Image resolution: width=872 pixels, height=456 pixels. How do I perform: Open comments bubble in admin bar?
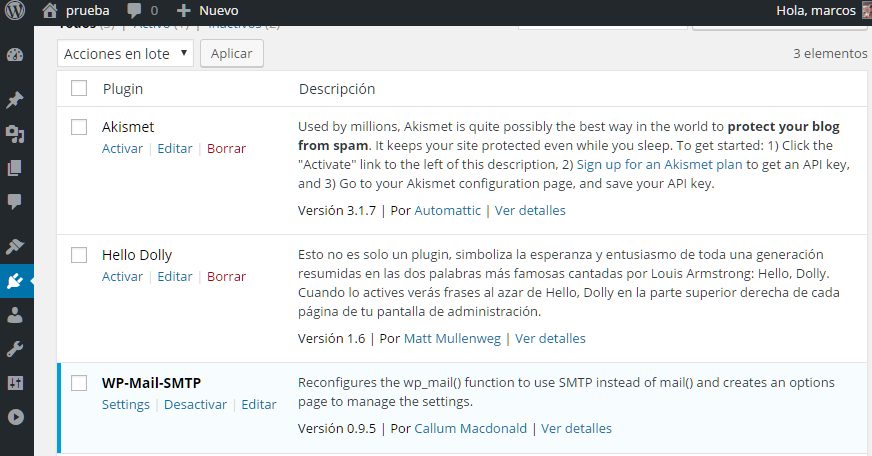click(134, 11)
